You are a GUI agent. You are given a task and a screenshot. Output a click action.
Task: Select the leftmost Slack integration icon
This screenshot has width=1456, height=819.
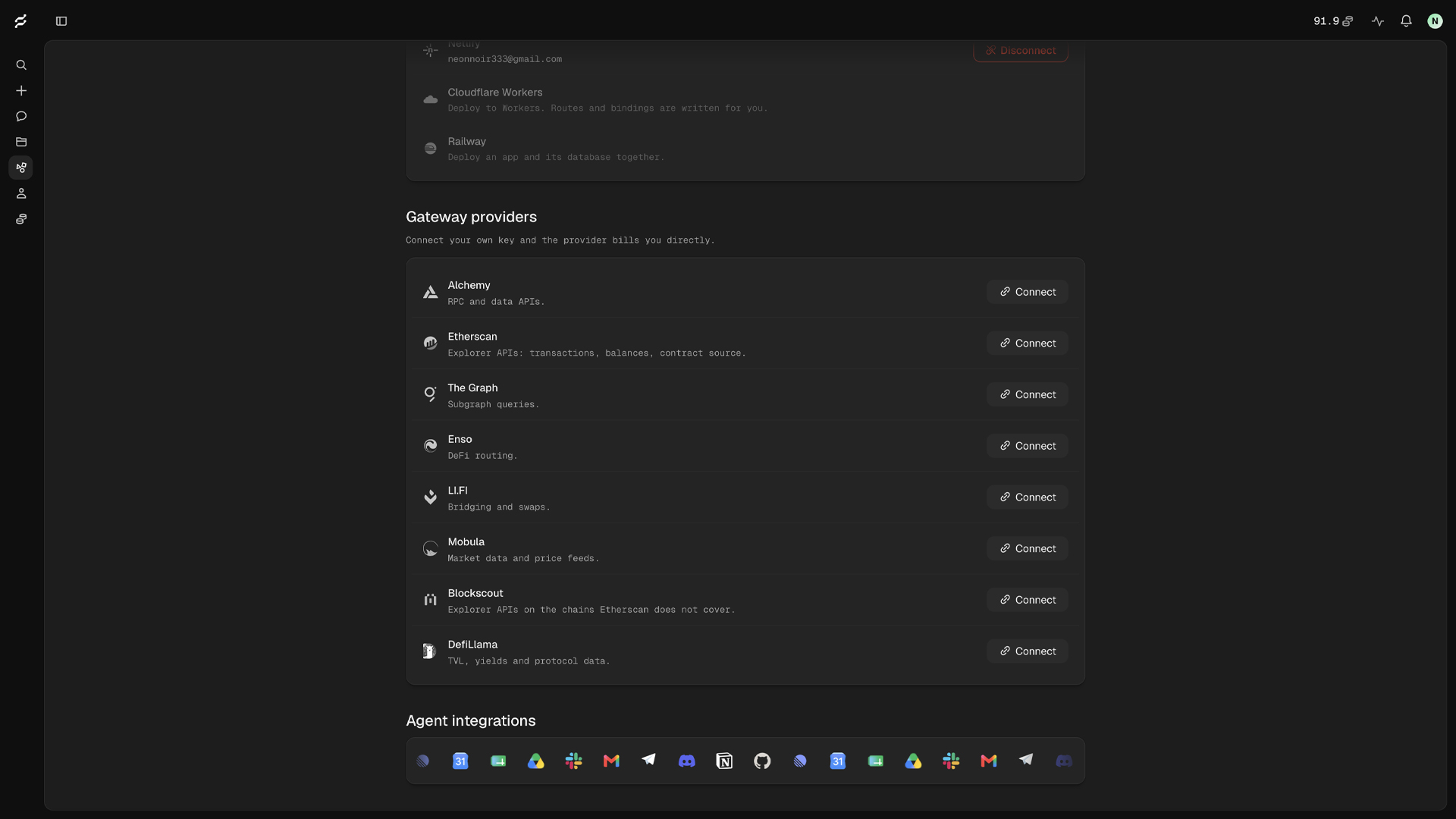[574, 761]
